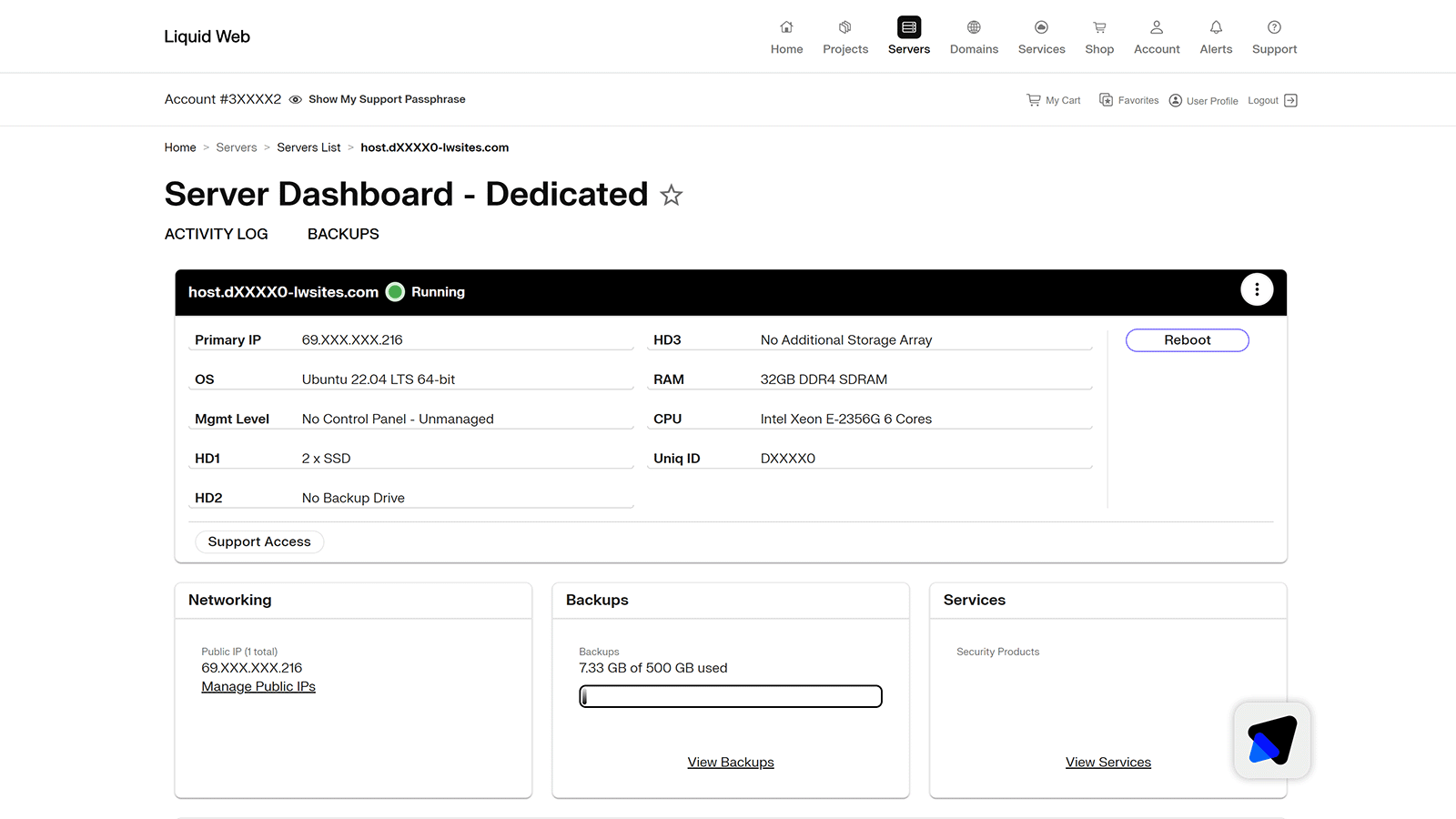
Task: Click the My Cart text link
Action: (x=1063, y=100)
